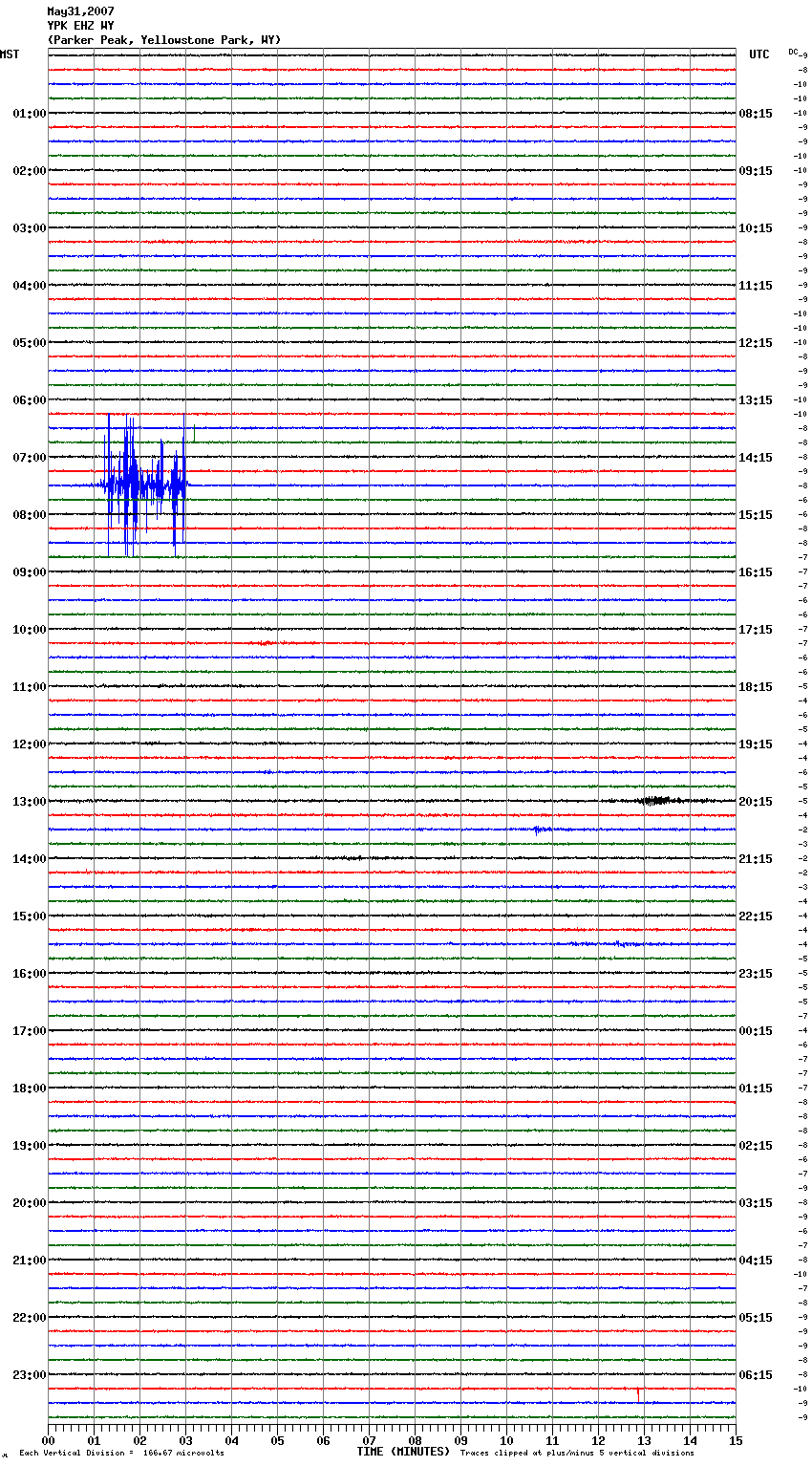Select the 04:00 MST row label
Screen dimensions: 812x1466
tap(30, 286)
